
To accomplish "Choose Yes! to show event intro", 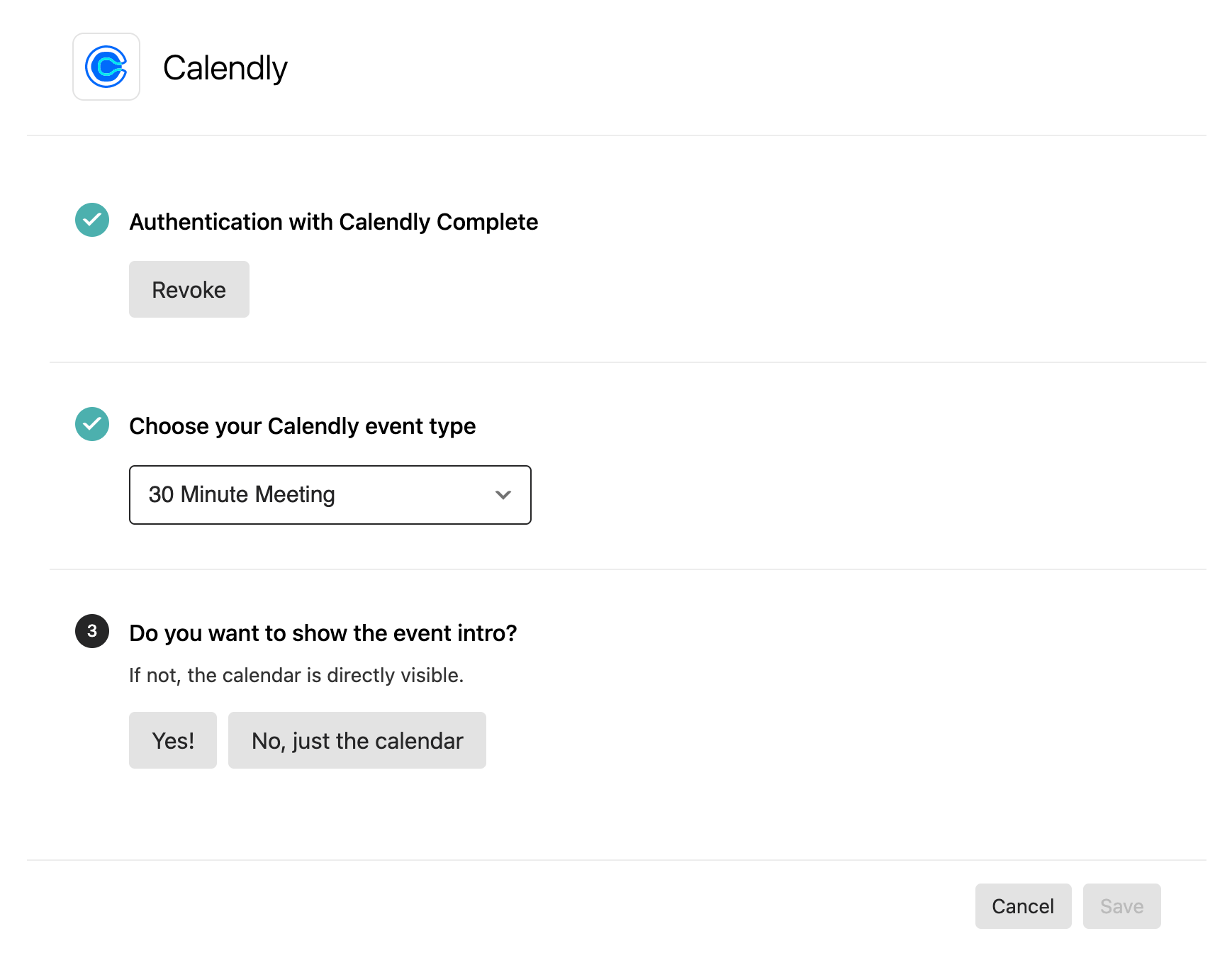I will 173,740.
